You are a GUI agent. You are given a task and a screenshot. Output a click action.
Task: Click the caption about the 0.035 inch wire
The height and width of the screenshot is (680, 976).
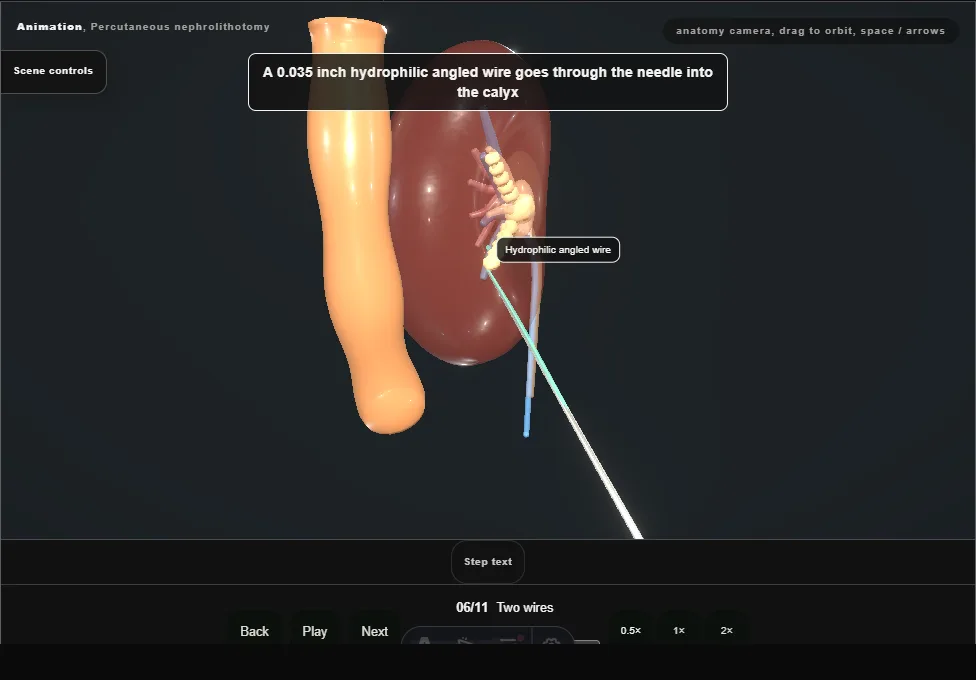tap(488, 82)
